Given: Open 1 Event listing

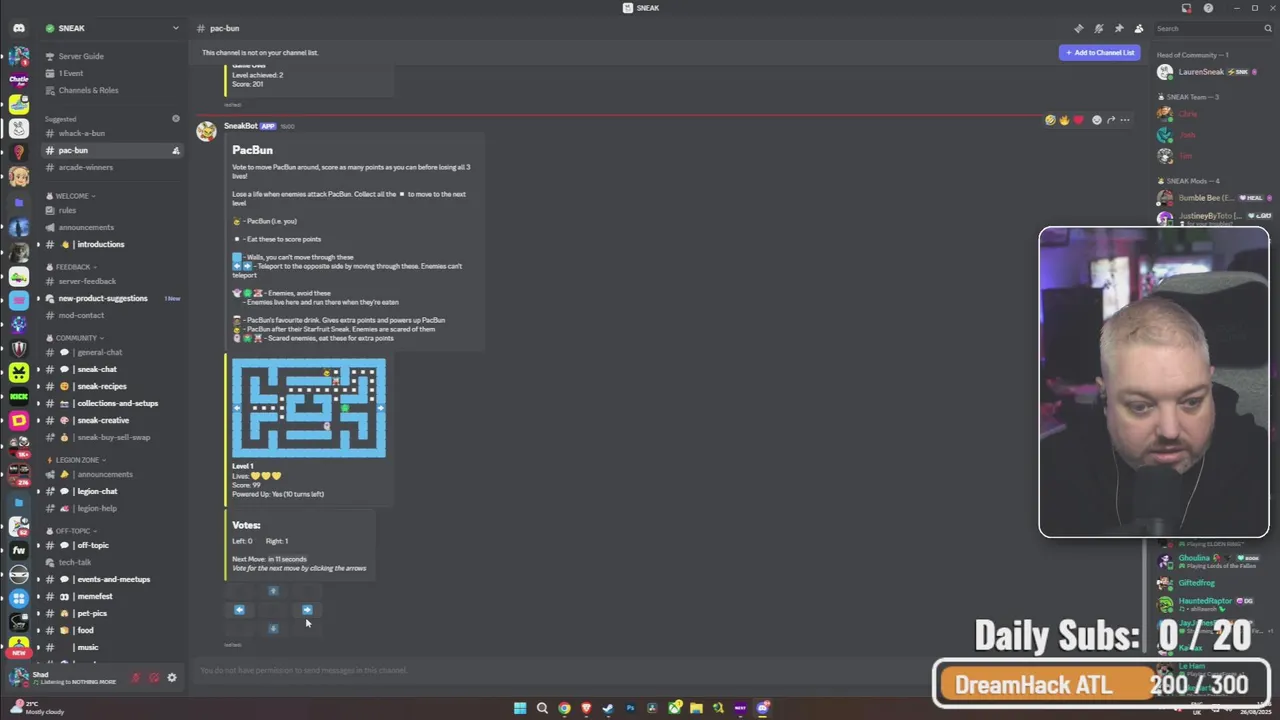Looking at the screenshot, I should pyautogui.click(x=110, y=73).
